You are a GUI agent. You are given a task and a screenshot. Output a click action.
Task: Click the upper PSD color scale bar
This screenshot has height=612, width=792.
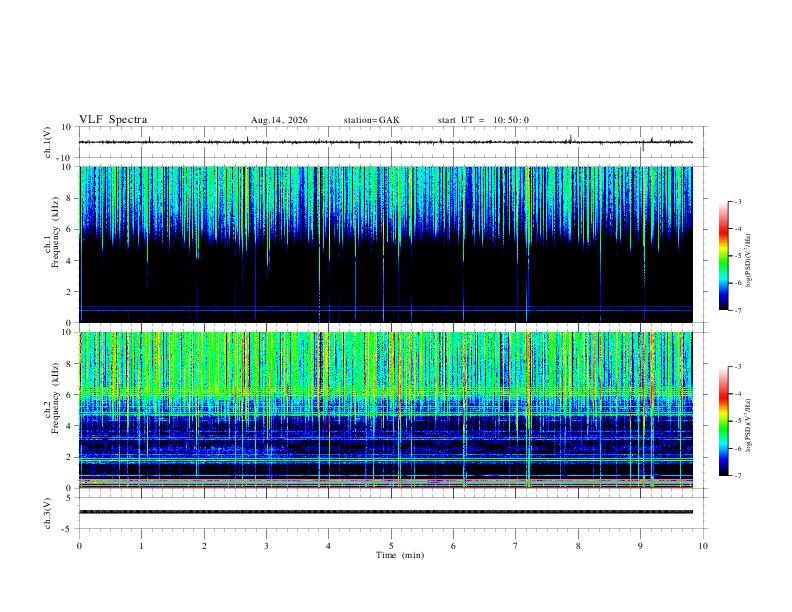[x=723, y=256]
